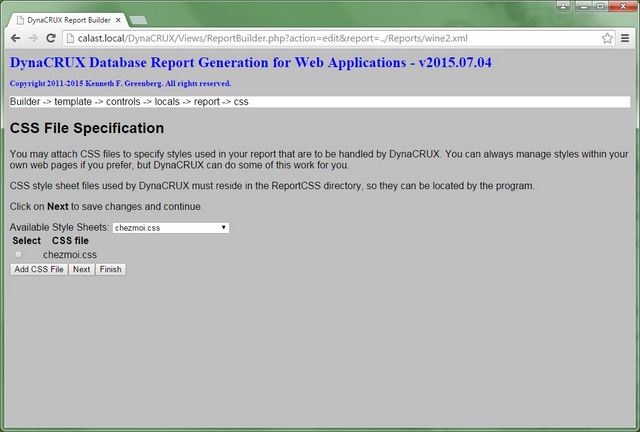Click the browser back arrow

pyautogui.click(x=16, y=38)
